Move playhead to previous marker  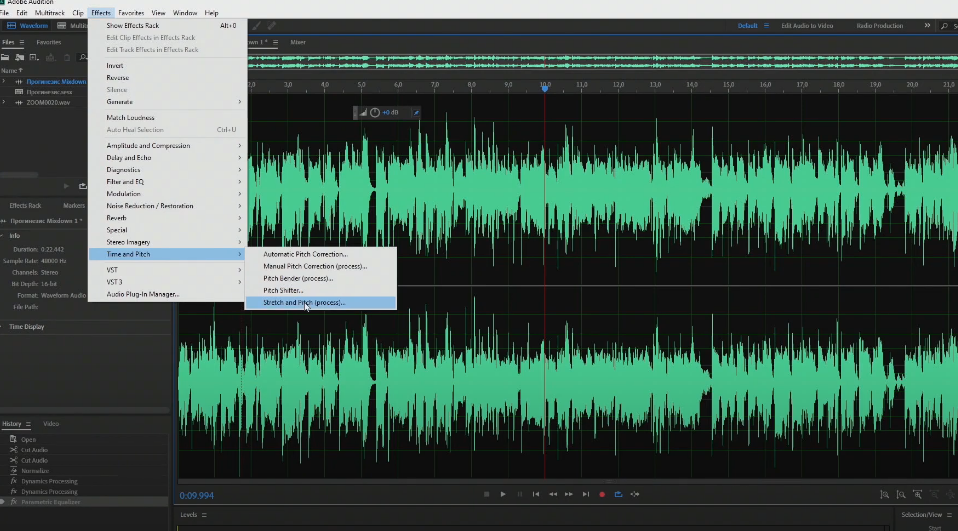(536, 494)
